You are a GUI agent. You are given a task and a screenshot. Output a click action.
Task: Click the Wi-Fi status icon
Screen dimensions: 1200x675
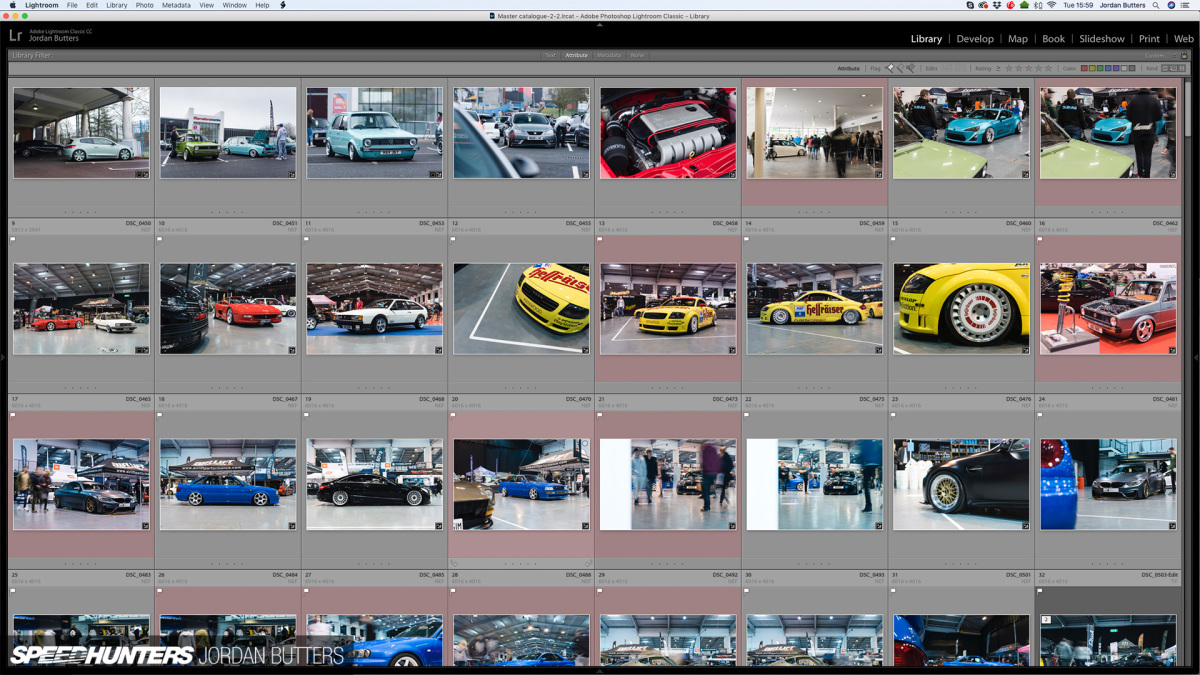[x=1052, y=5]
